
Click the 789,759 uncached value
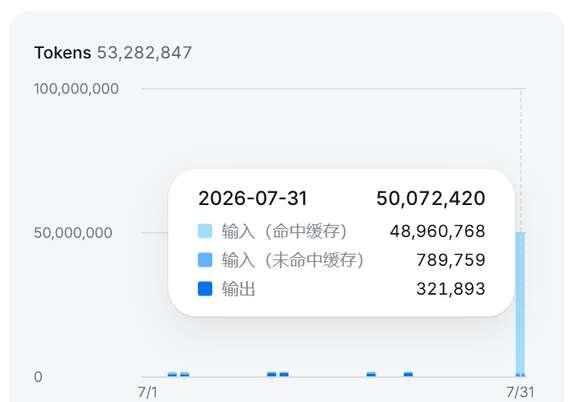click(x=451, y=260)
